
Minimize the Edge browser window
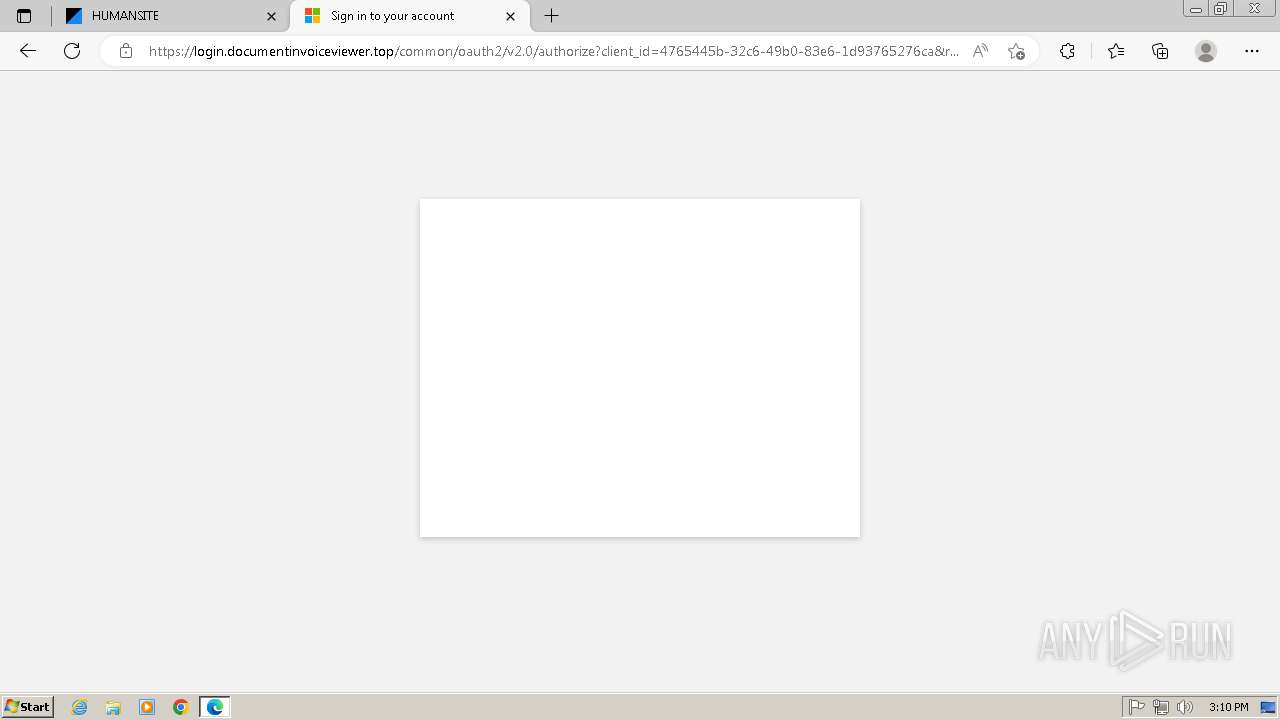tap(1196, 9)
